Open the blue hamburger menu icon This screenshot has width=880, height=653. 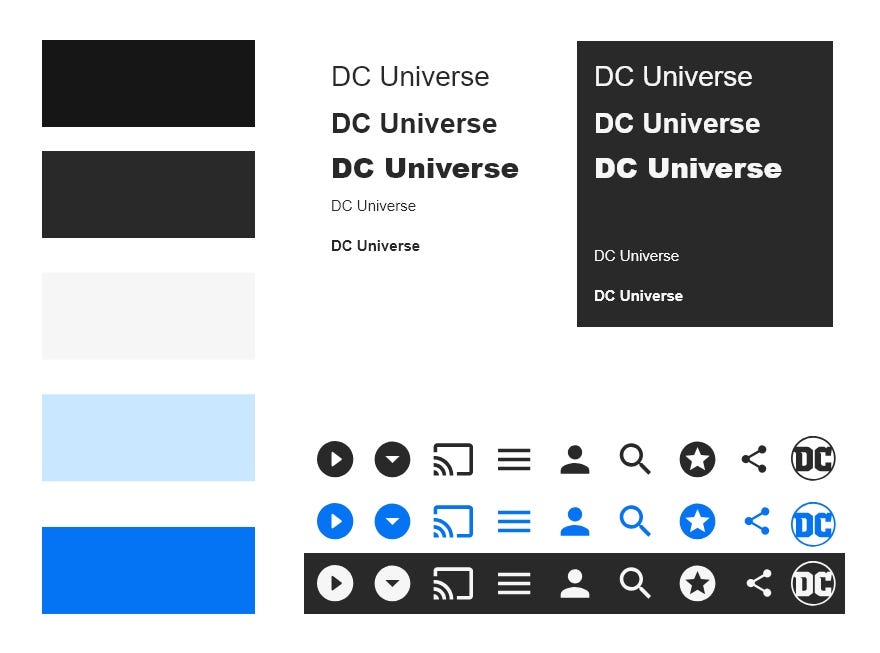(514, 522)
